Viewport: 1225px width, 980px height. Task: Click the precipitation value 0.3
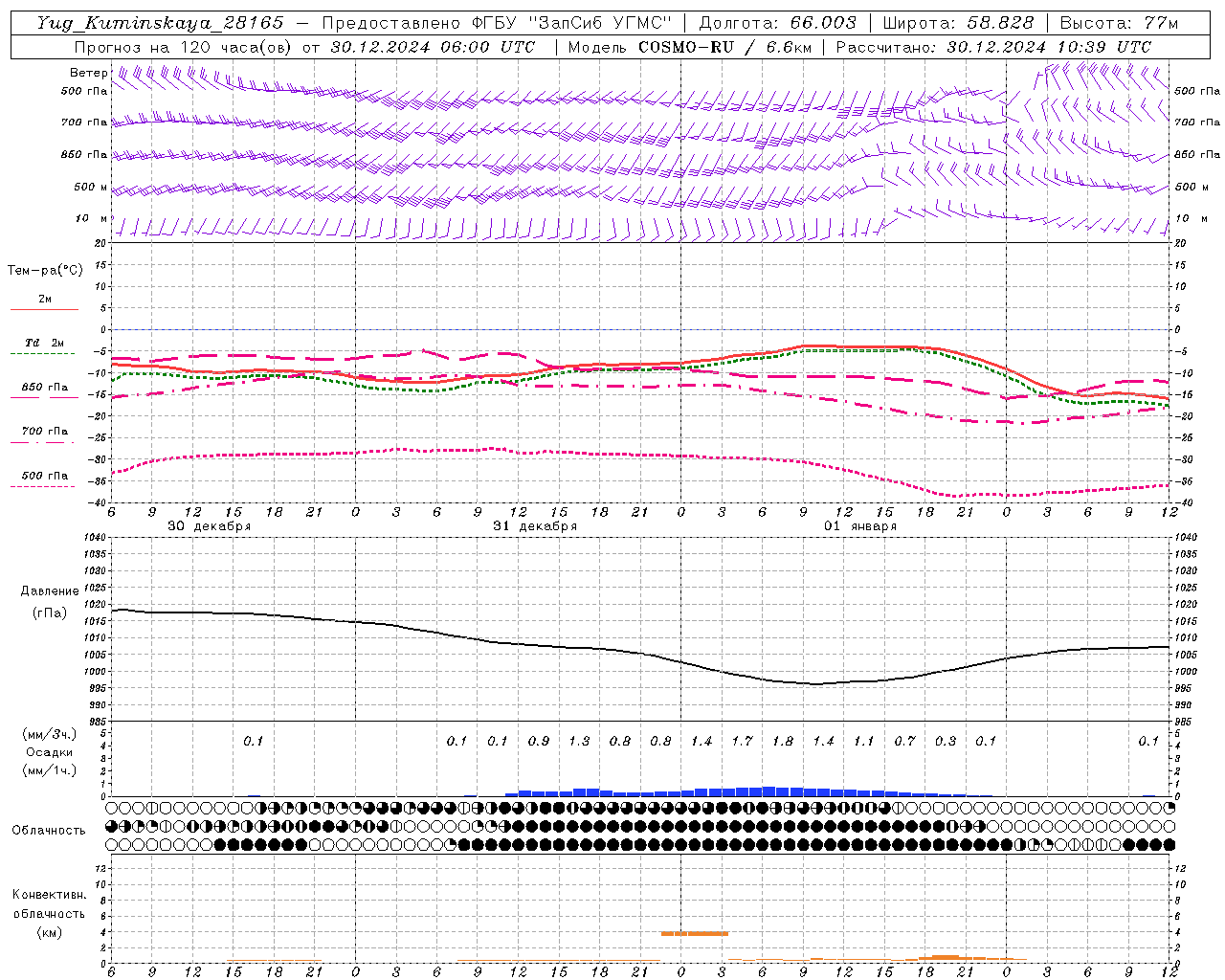(x=946, y=741)
